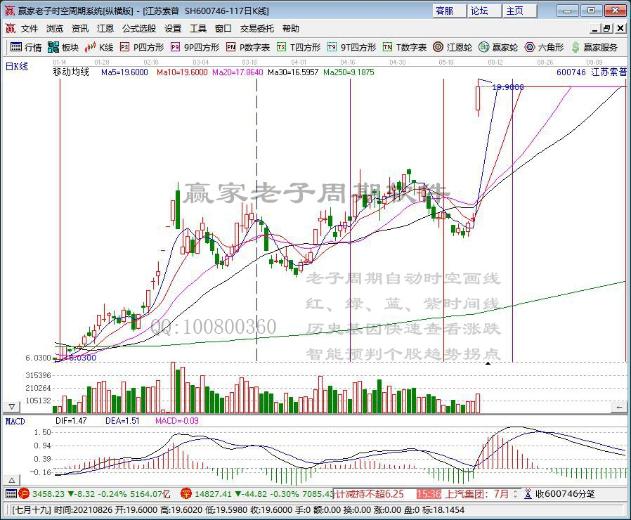Click the MACD indicator label

click(x=15, y=421)
